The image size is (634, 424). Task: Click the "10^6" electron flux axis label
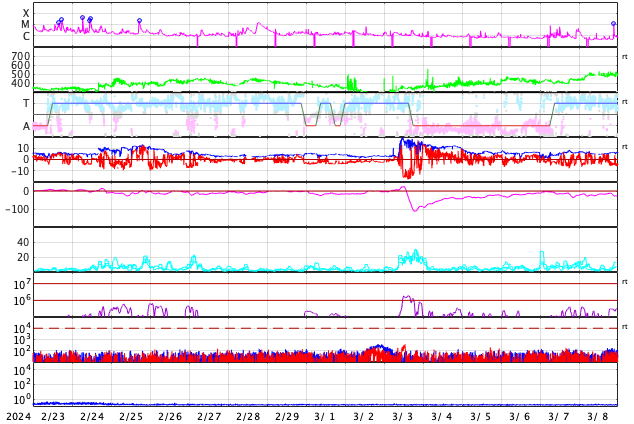(x=20, y=301)
